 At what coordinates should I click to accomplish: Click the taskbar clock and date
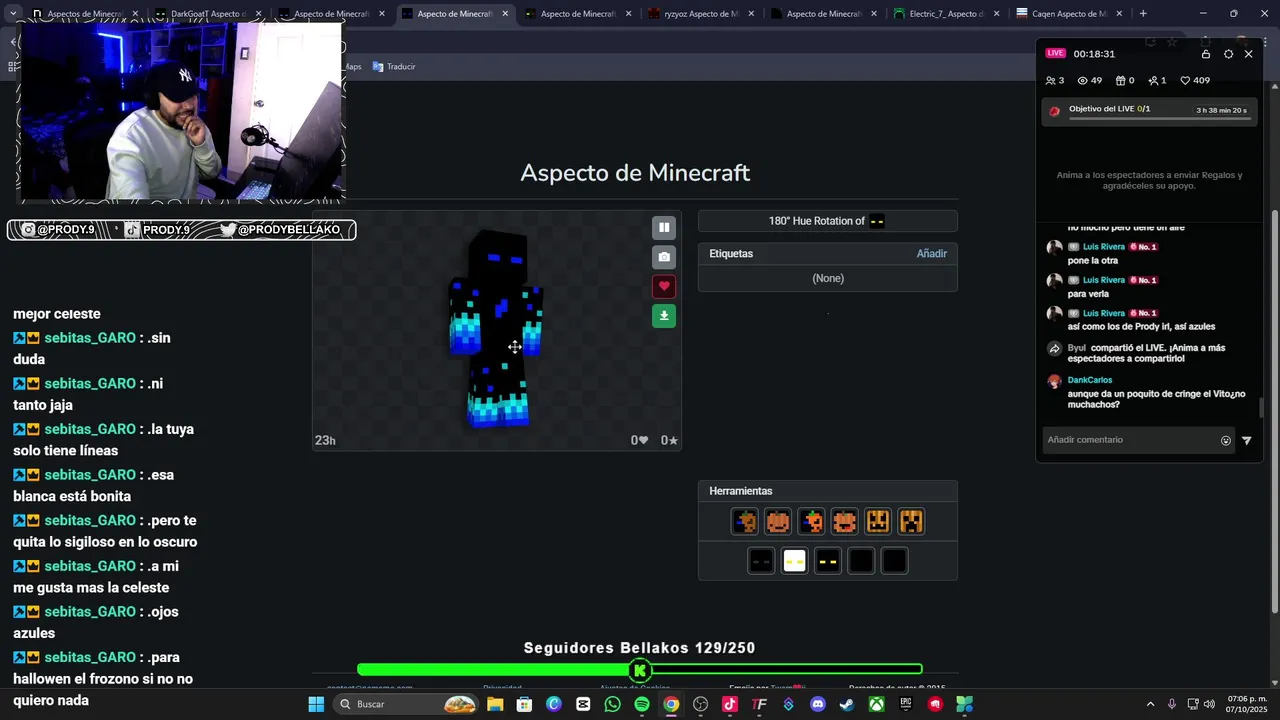pos(1247,704)
